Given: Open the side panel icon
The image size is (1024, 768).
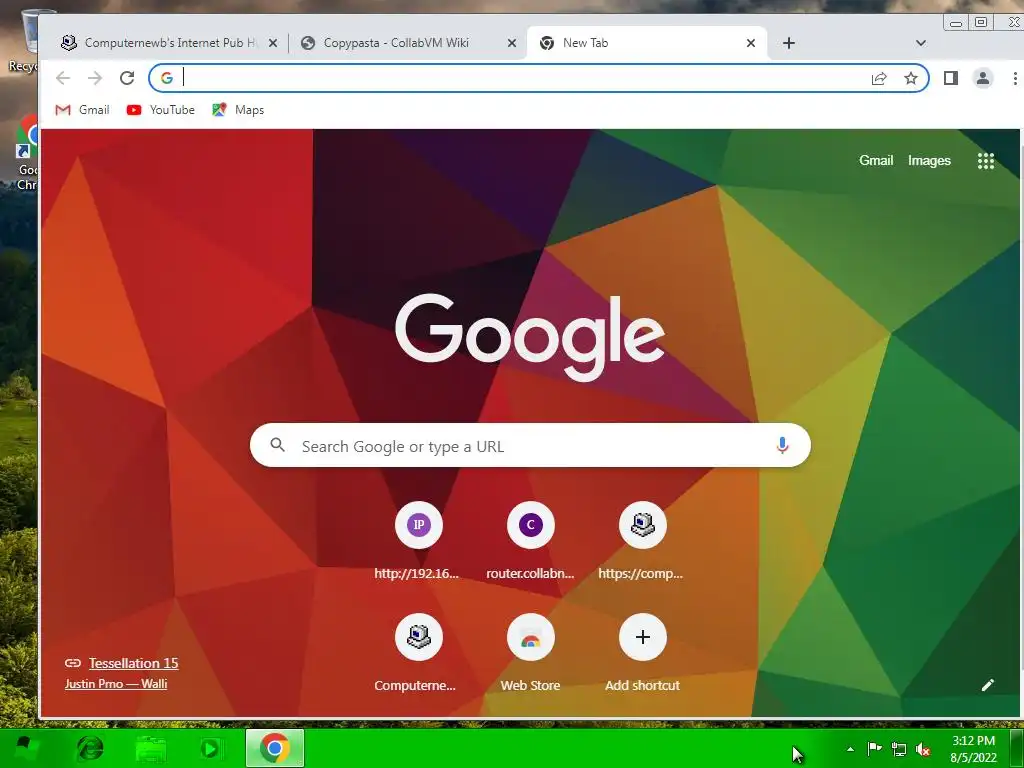Looking at the screenshot, I should pos(951,78).
